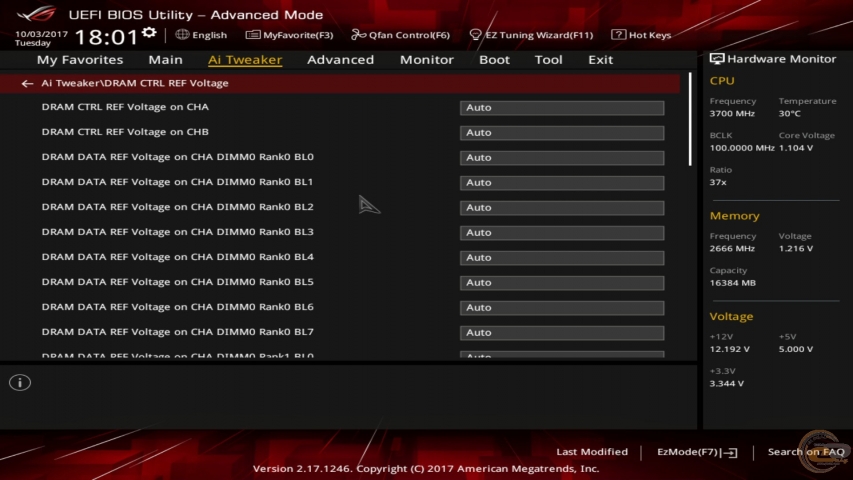This screenshot has width=853, height=480.
Task: Open the Monitor tab
Action: click(426, 59)
